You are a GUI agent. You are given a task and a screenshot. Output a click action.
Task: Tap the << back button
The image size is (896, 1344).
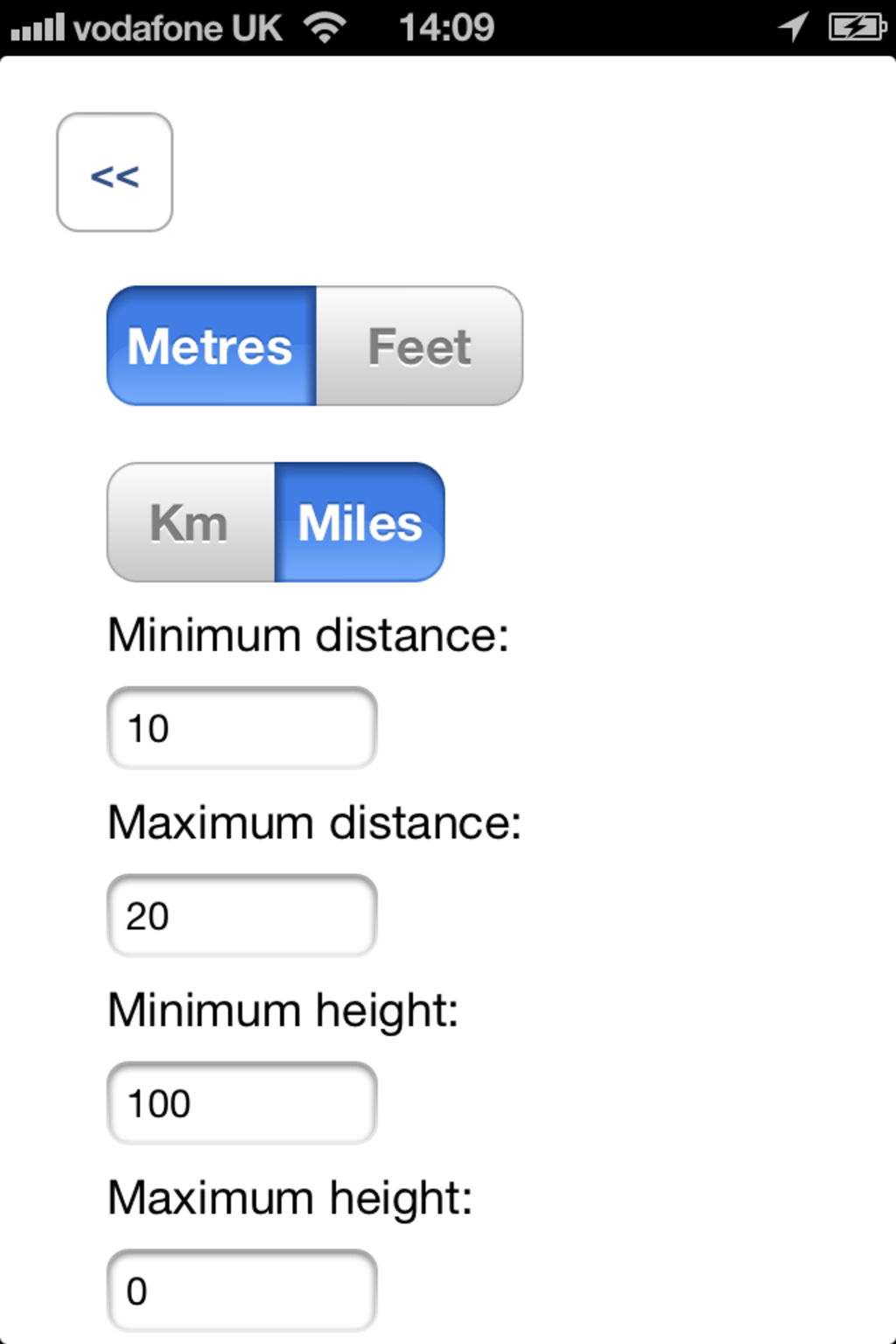[115, 172]
